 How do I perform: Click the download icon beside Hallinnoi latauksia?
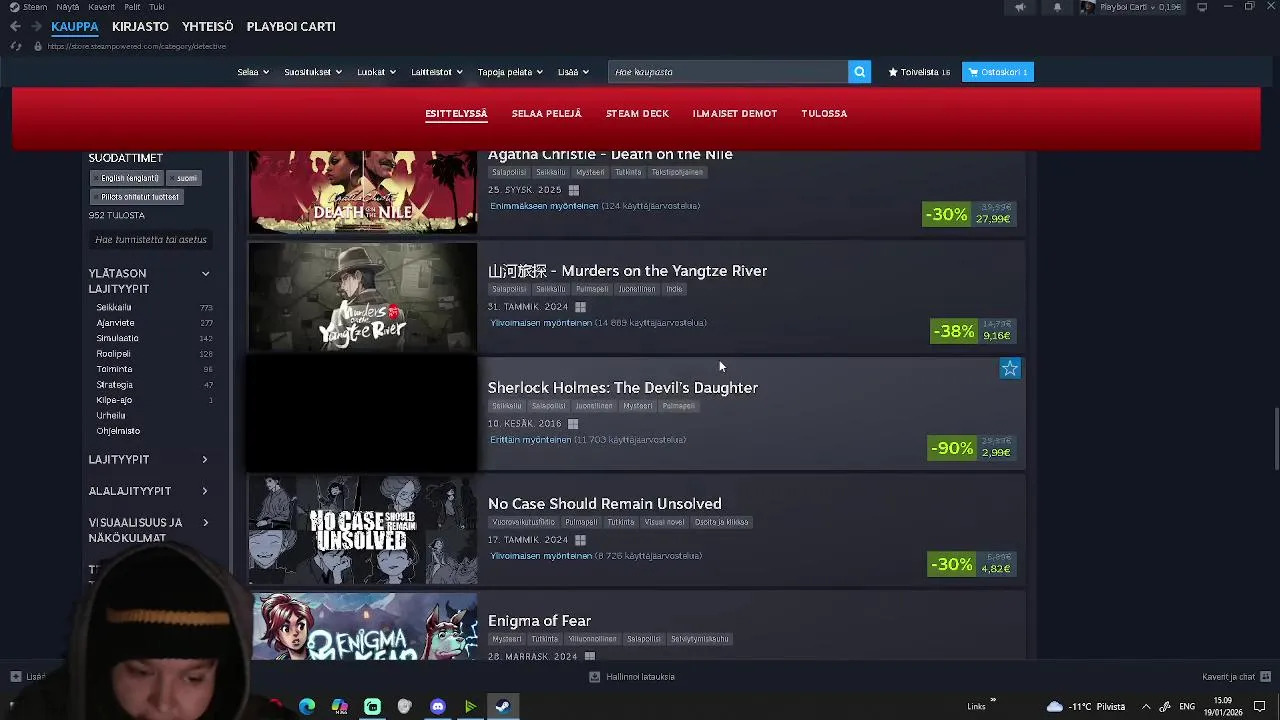coord(595,677)
